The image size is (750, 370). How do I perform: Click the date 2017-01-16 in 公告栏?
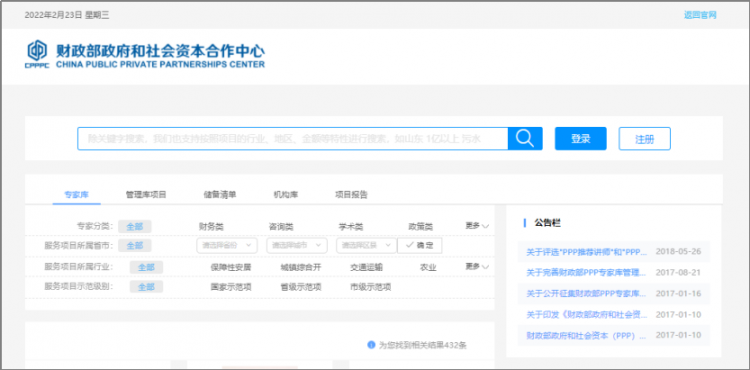click(x=678, y=294)
